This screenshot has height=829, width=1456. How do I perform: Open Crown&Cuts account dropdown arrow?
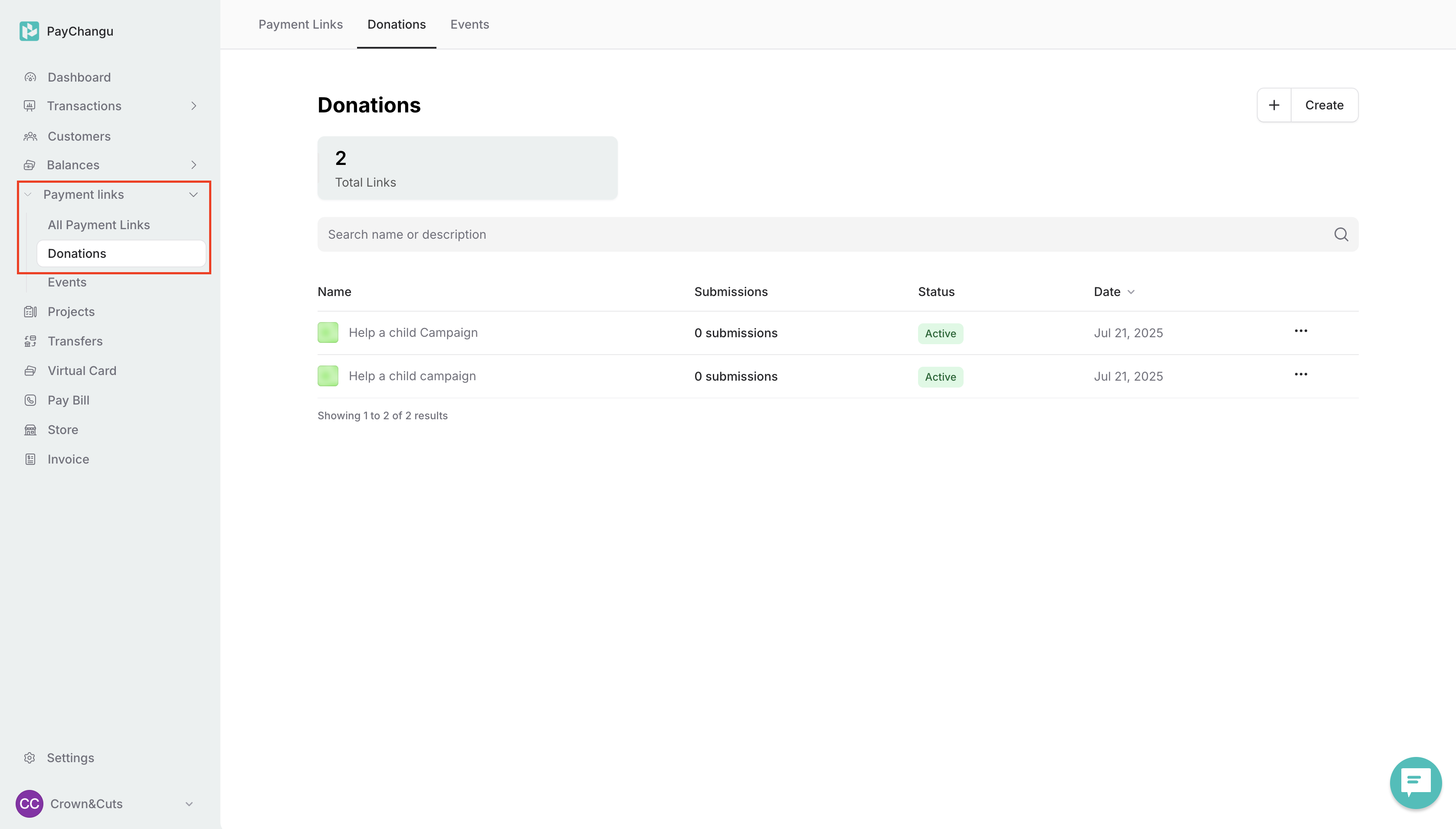click(x=189, y=804)
